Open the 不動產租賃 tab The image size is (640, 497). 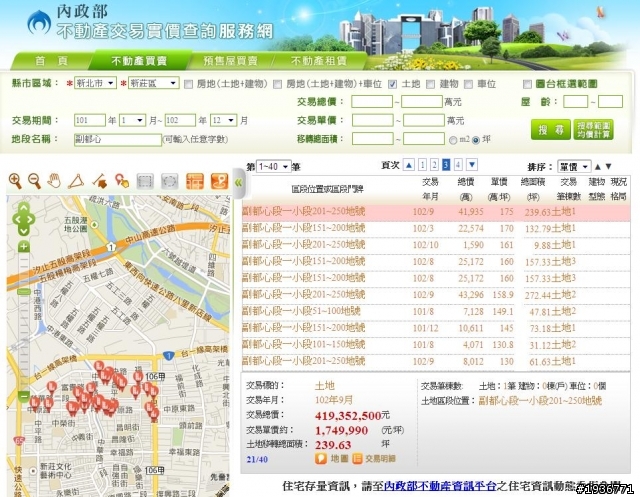click(319, 61)
